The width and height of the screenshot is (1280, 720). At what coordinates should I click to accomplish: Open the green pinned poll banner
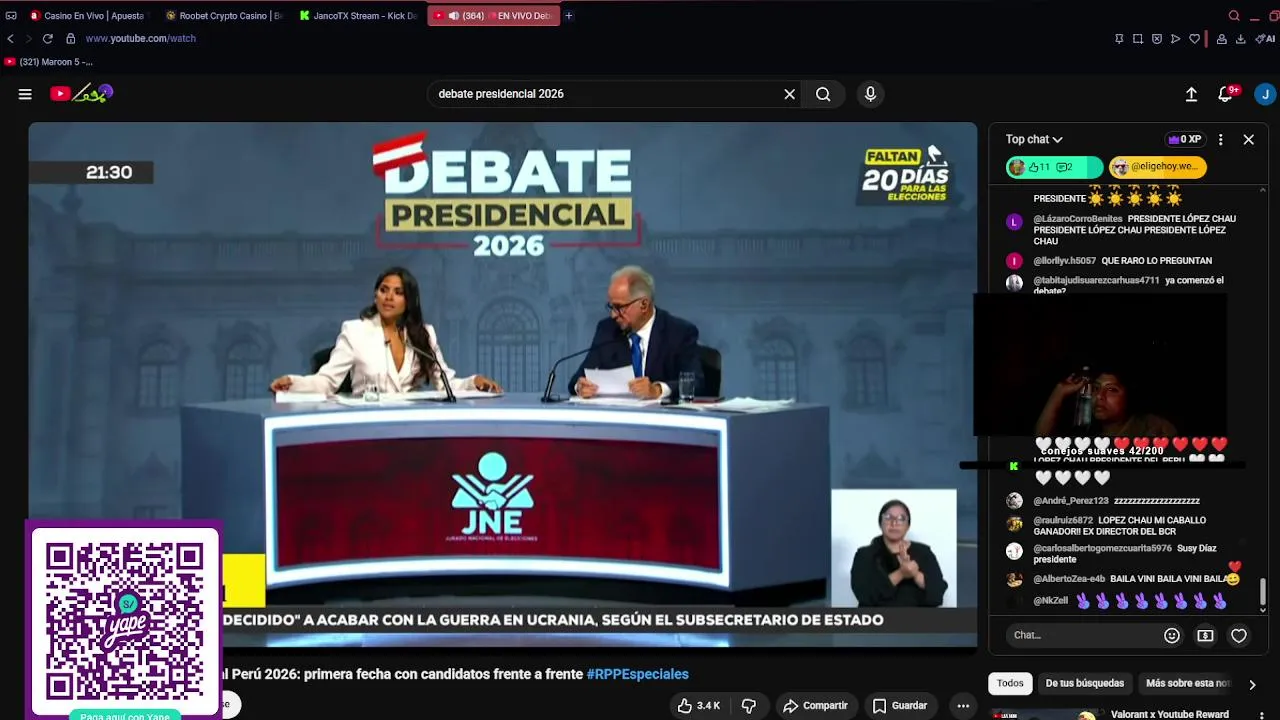coord(1054,167)
